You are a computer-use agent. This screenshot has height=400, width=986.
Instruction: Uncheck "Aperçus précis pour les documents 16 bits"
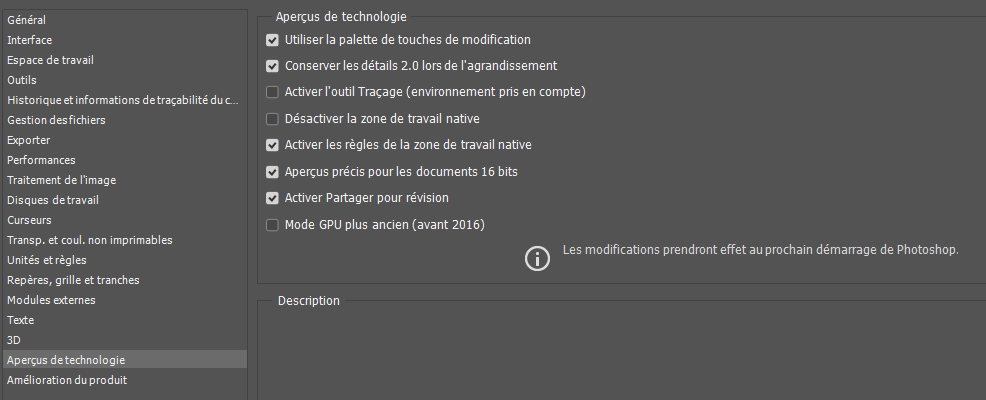coord(273,172)
